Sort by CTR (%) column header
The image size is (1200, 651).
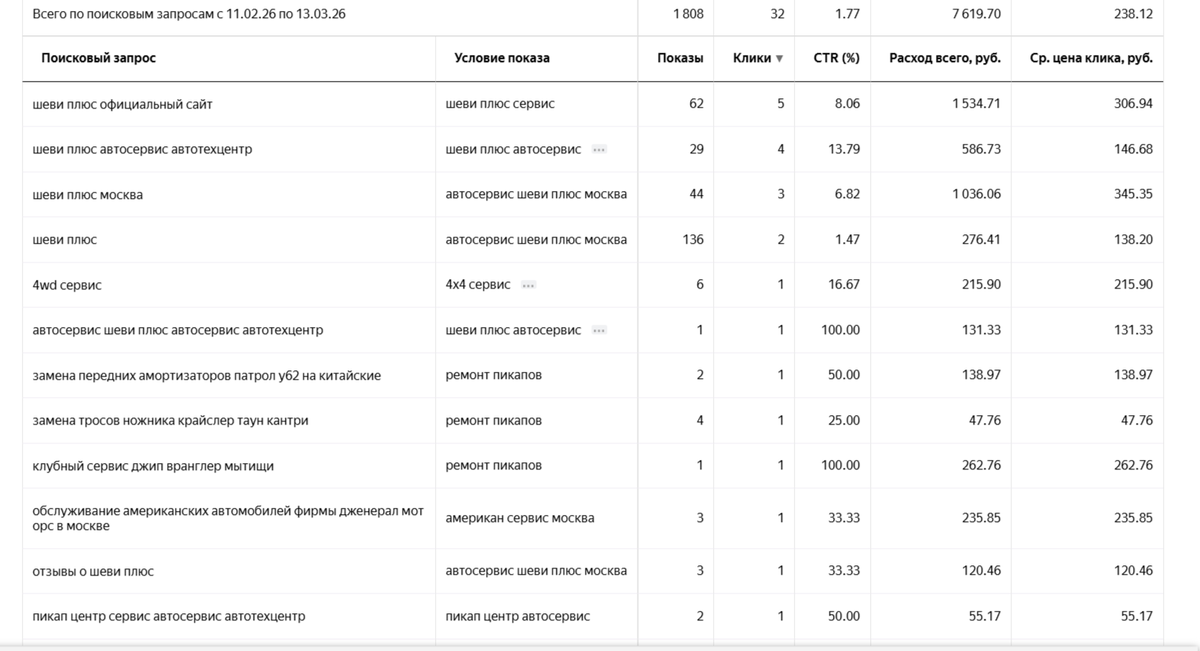coord(836,58)
